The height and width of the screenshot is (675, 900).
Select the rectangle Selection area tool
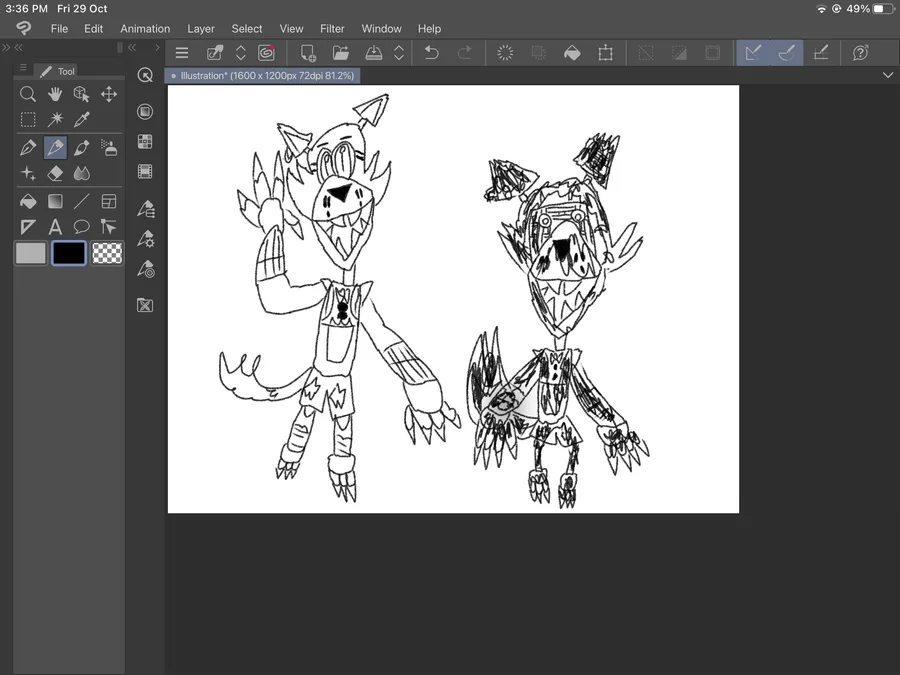[x=28, y=119]
